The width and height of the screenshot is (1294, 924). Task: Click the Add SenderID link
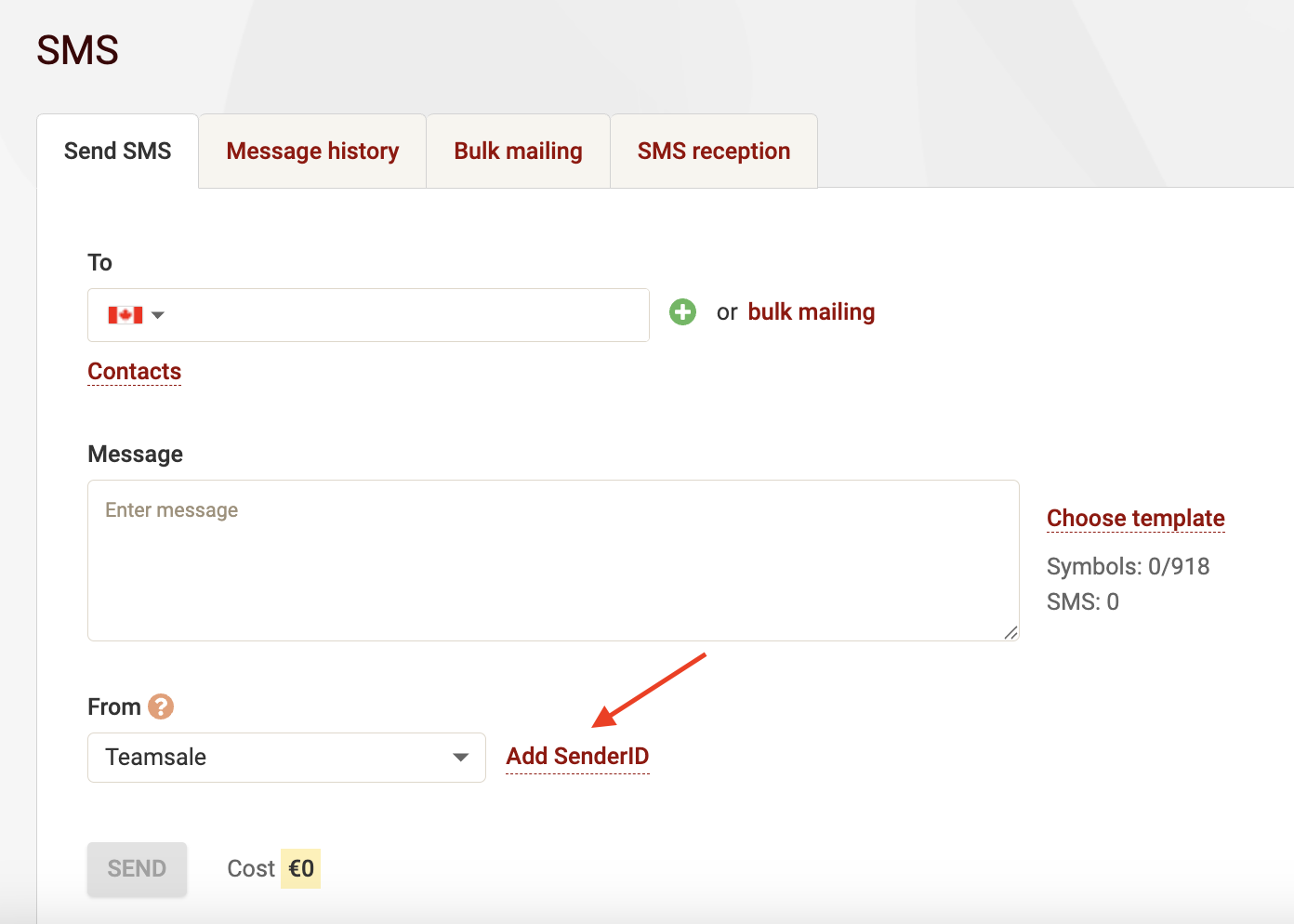[x=577, y=757]
